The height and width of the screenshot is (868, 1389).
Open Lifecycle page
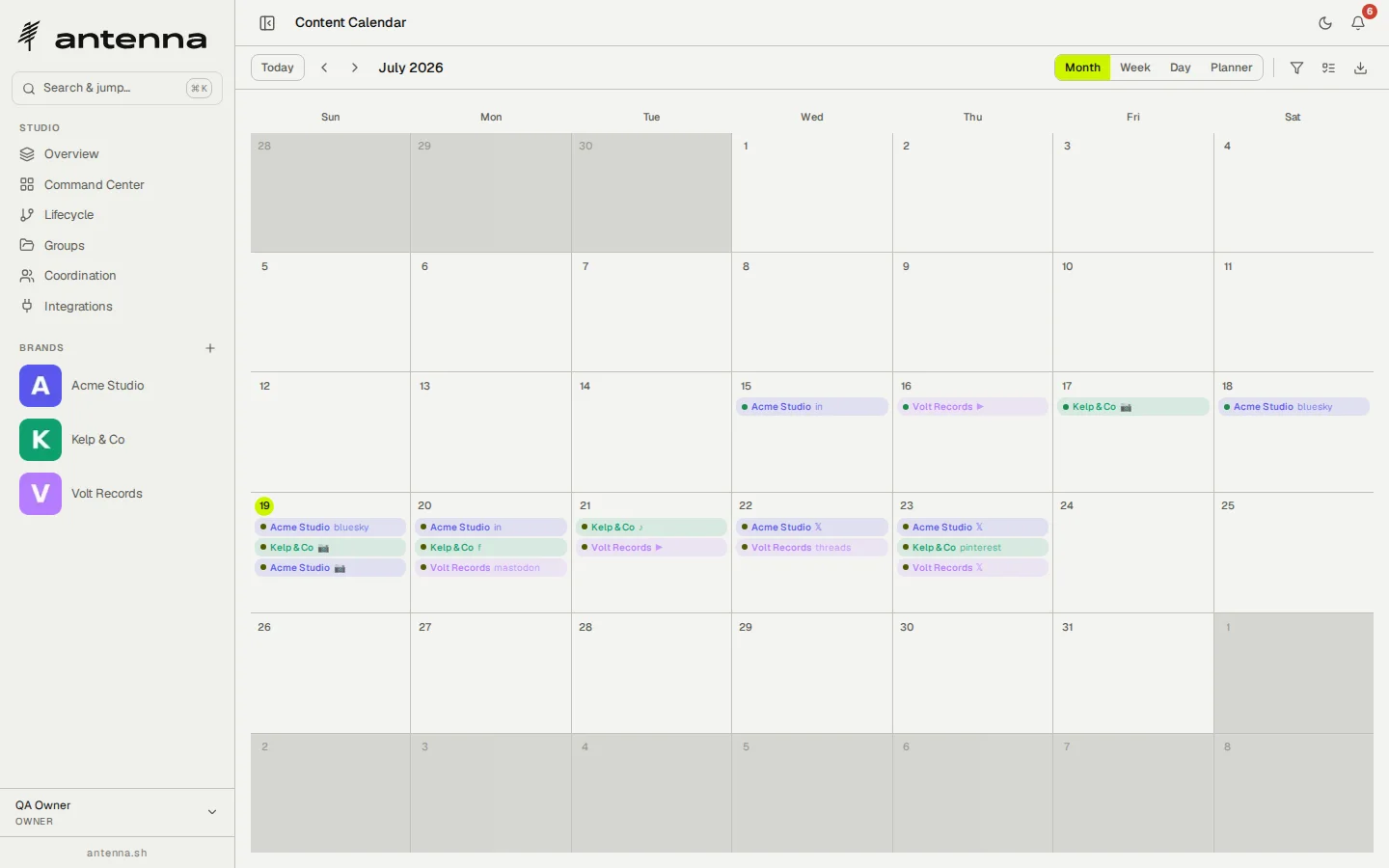118,215
